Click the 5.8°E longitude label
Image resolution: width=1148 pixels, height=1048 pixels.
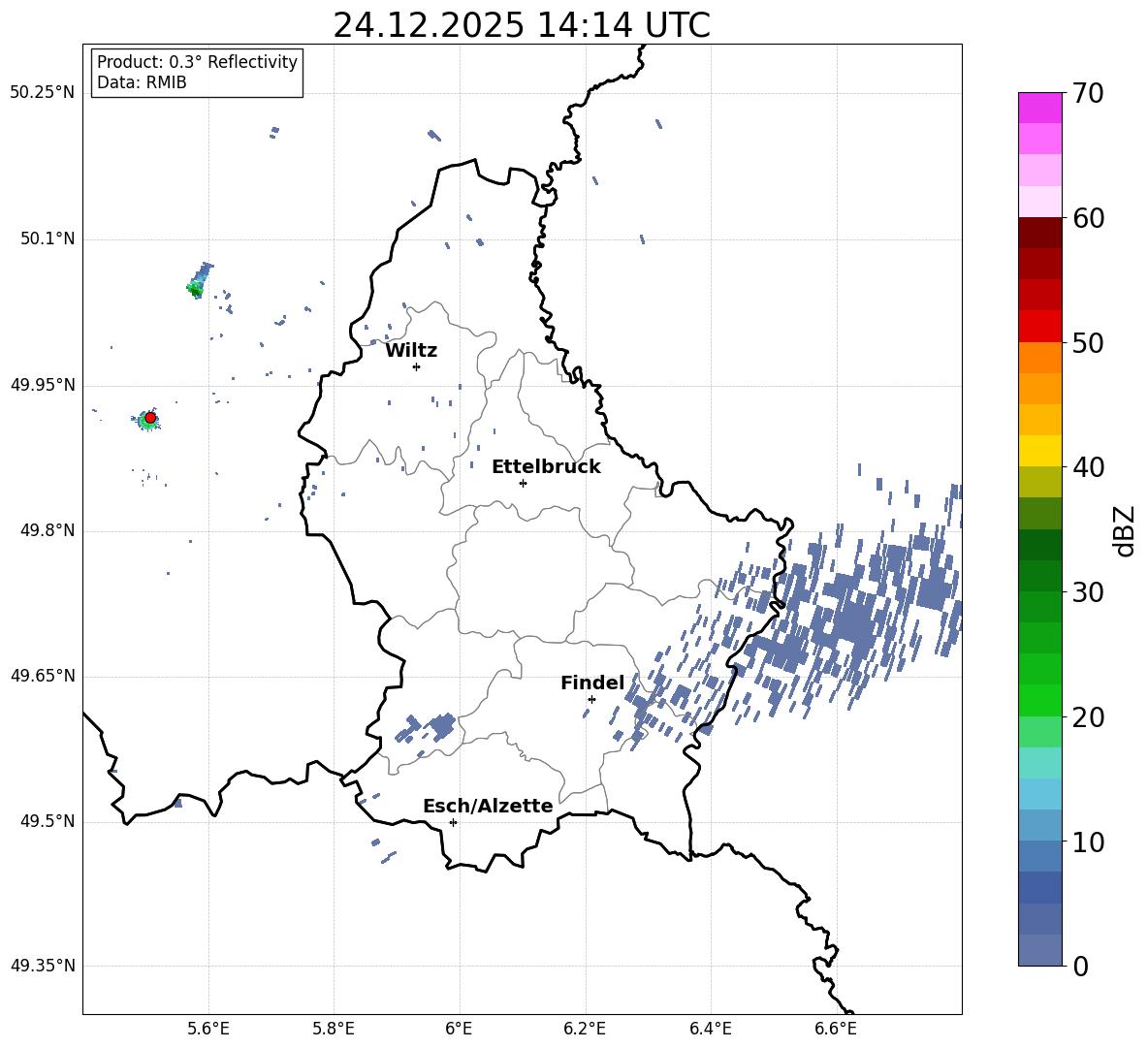pos(334,1029)
